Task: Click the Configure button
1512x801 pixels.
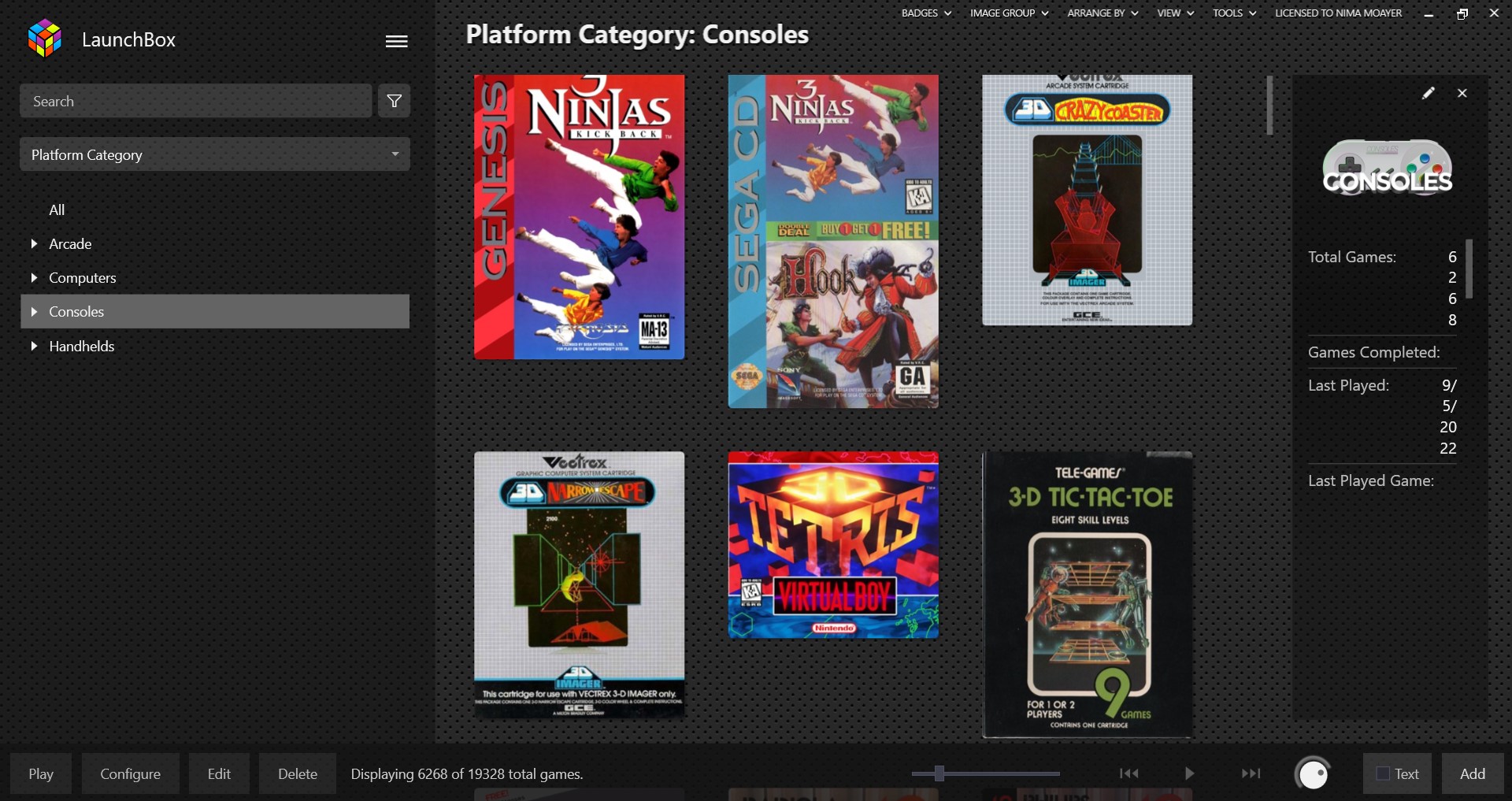Action: pyautogui.click(x=130, y=773)
